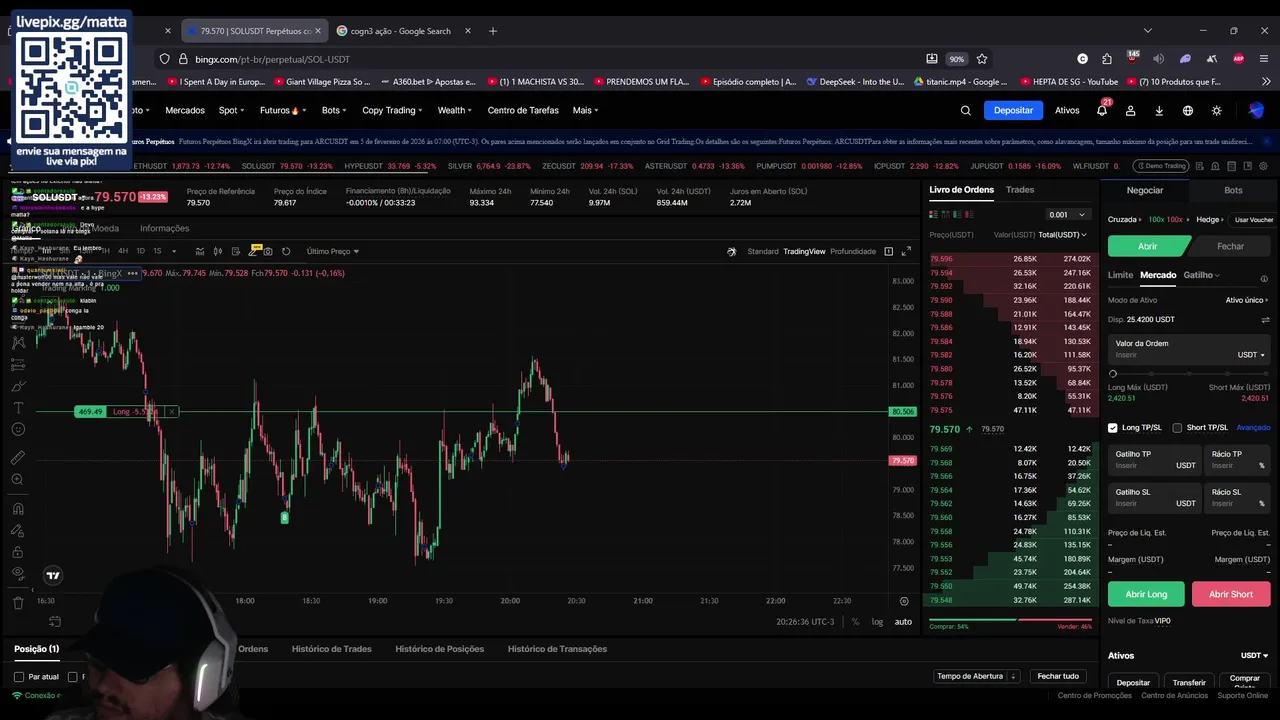Screen dimensions: 1280x720
Task: Select the zoom-in tool in drawing sidebar
Action: (18, 480)
